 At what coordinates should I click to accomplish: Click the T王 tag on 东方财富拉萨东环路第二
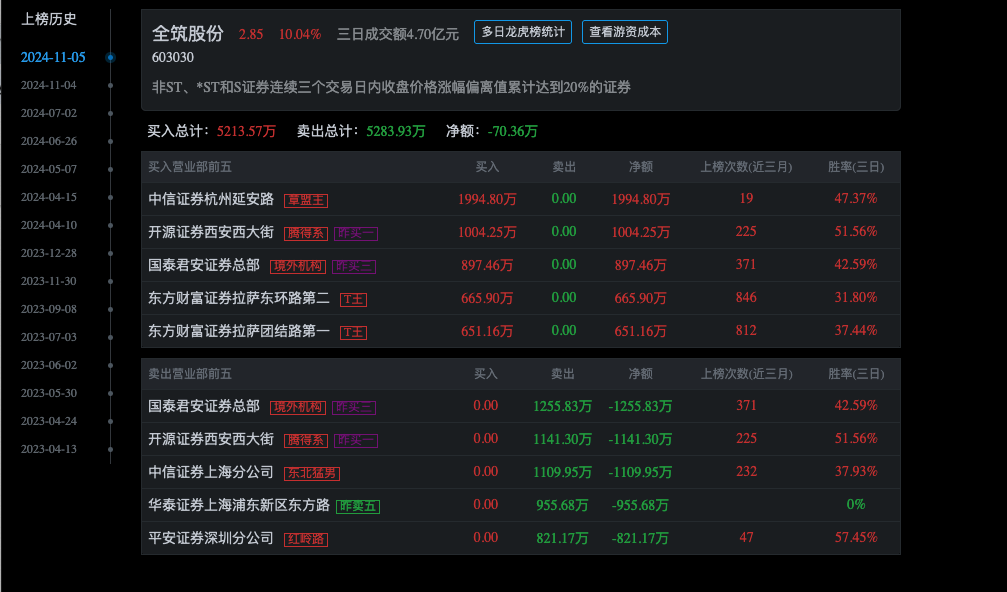pos(352,299)
